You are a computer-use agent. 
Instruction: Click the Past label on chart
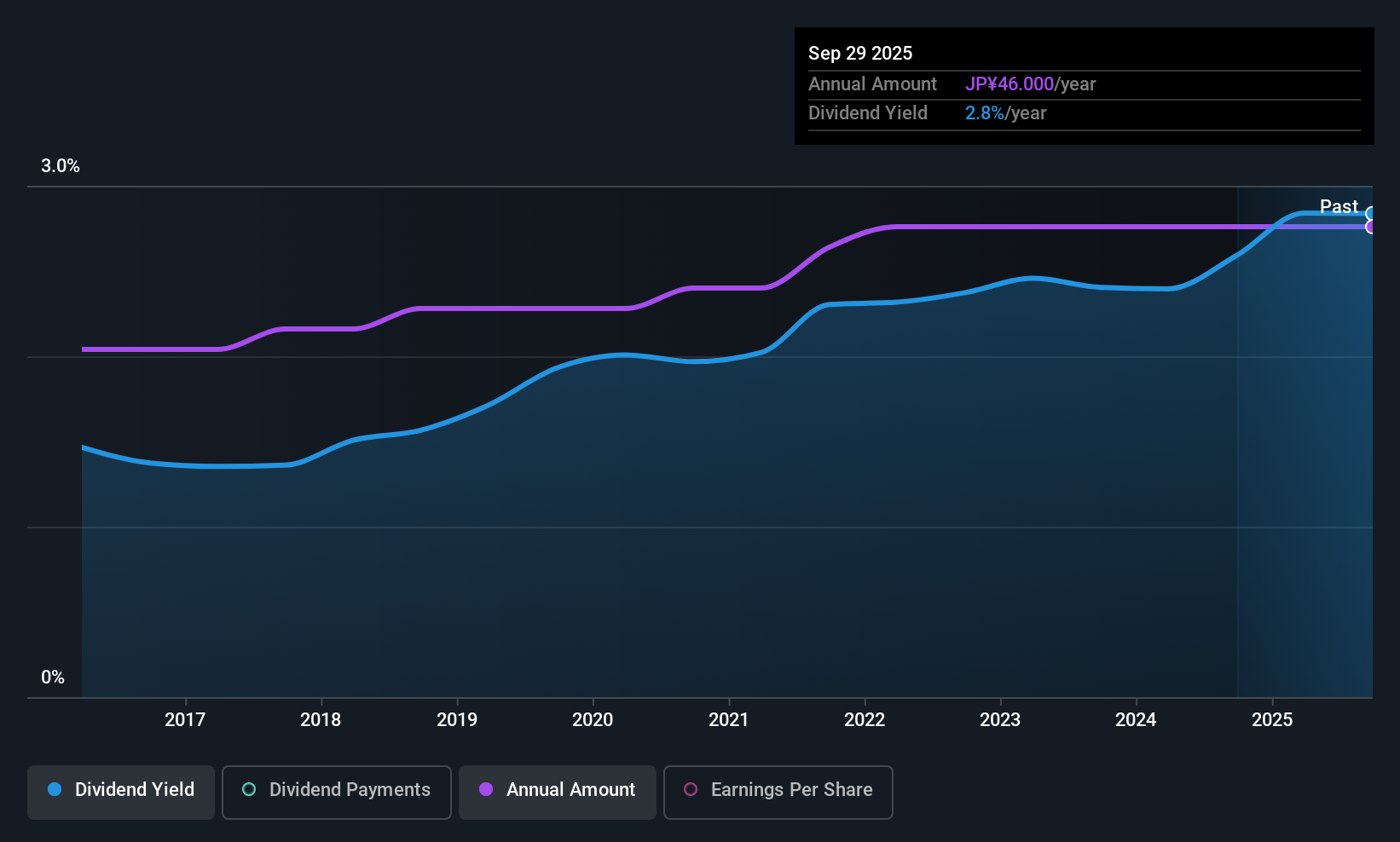point(1339,206)
